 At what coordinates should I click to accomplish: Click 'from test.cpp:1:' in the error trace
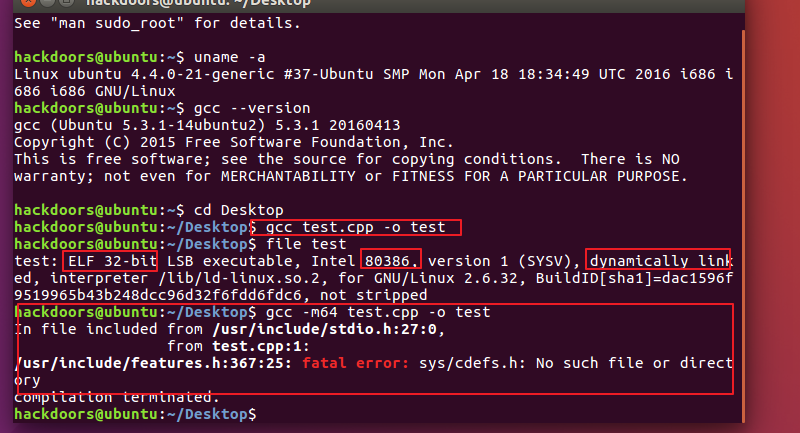(238, 346)
